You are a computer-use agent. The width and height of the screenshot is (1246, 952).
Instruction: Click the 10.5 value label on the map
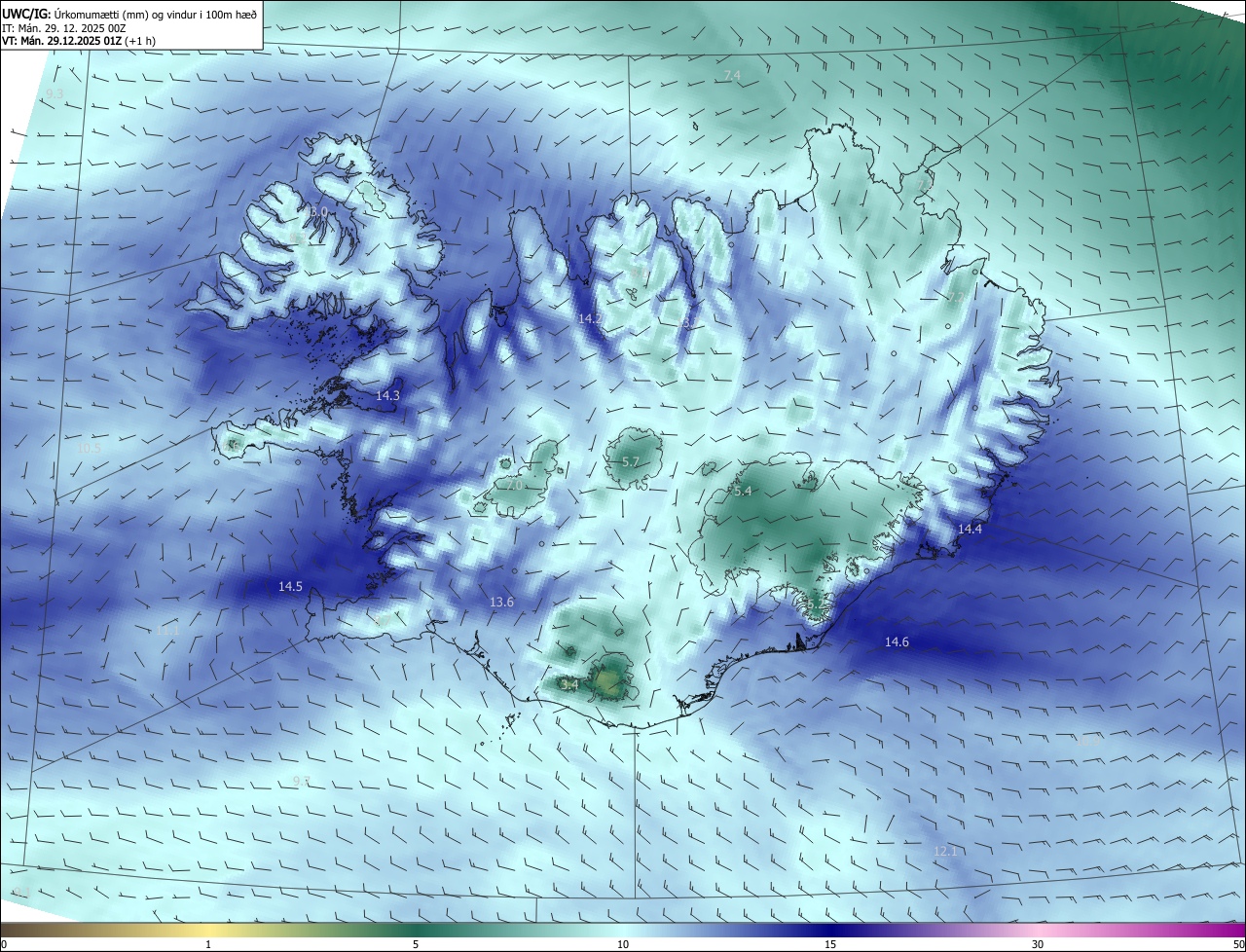(x=89, y=449)
